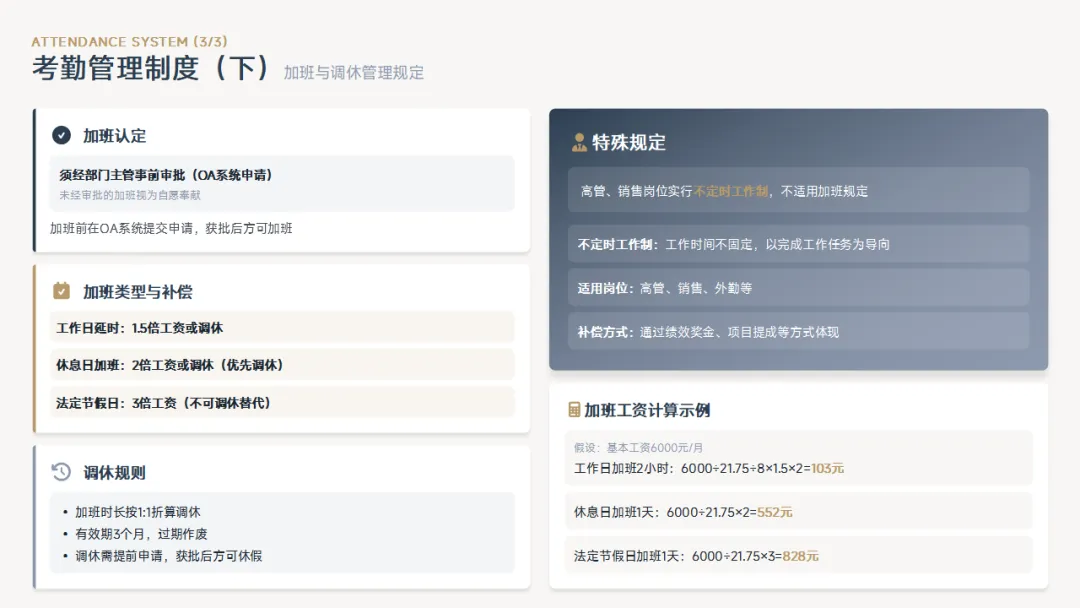
Task: Select the row 不定时工作制：工作时间不固定
Action: click(x=798, y=244)
